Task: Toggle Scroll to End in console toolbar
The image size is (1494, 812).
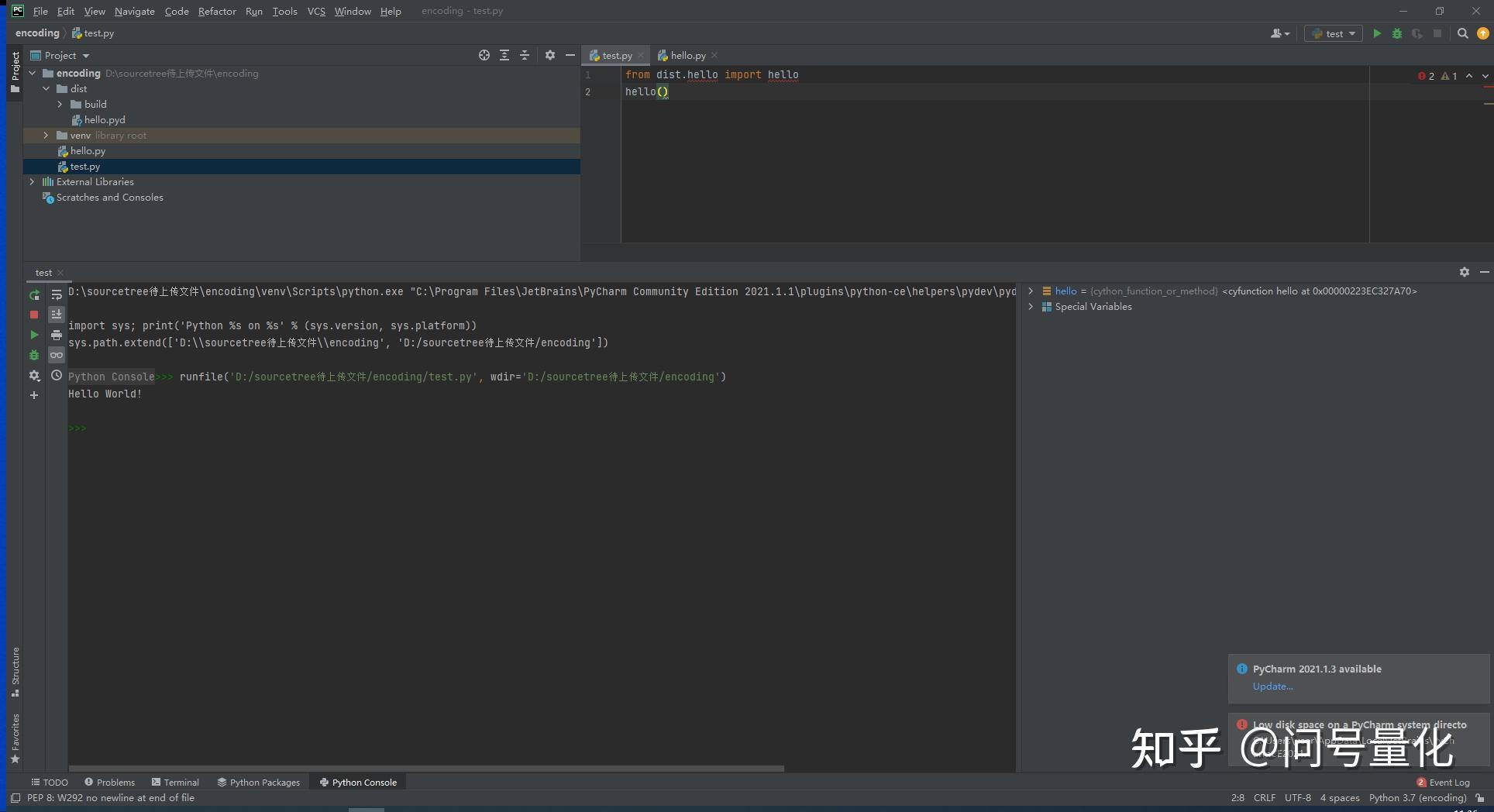Action: point(57,315)
